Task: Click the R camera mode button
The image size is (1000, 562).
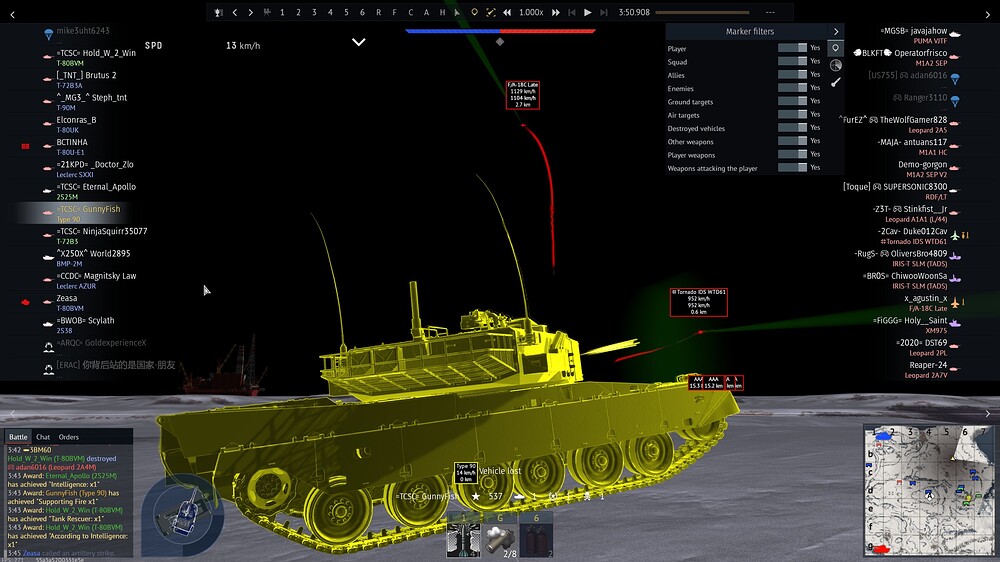Action: (378, 12)
